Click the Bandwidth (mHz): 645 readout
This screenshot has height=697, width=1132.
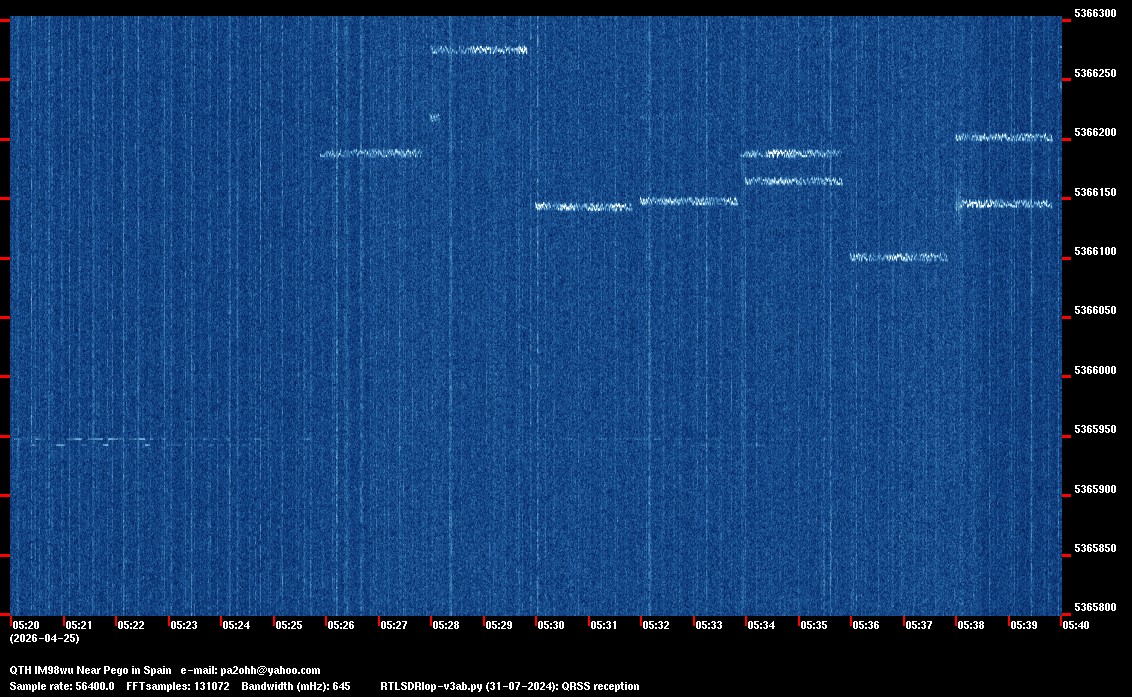coord(295,687)
